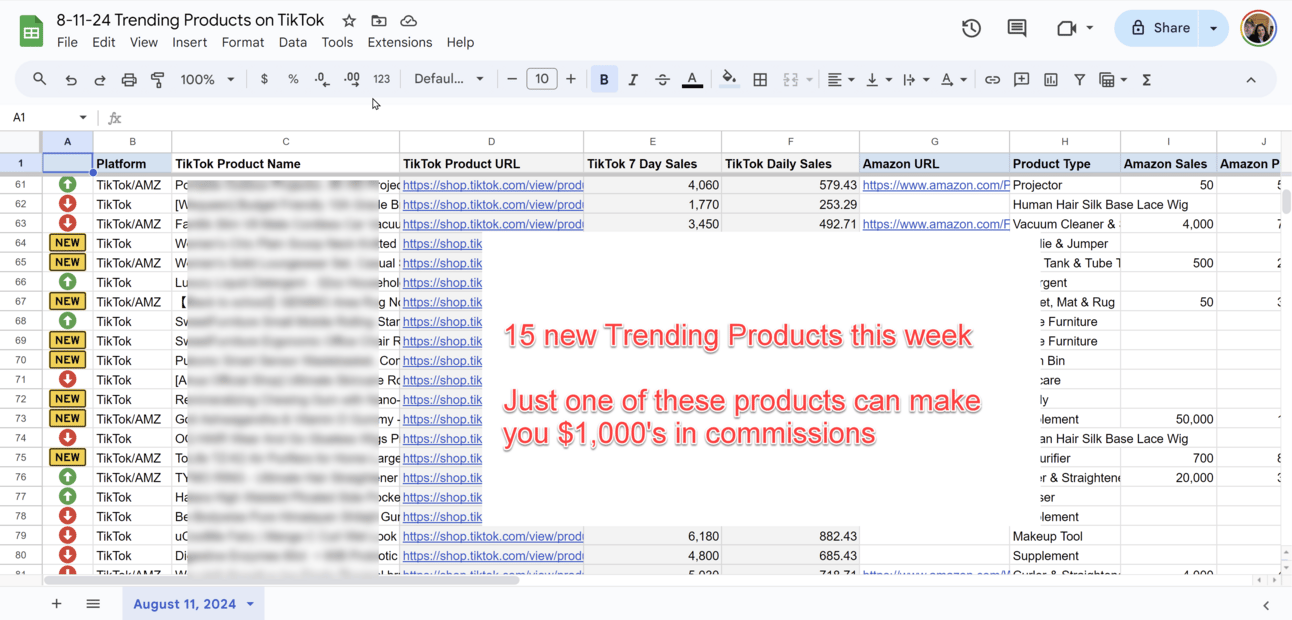The height and width of the screenshot is (620, 1292).
Task: Format as currency with dollar icon
Action: [264, 79]
